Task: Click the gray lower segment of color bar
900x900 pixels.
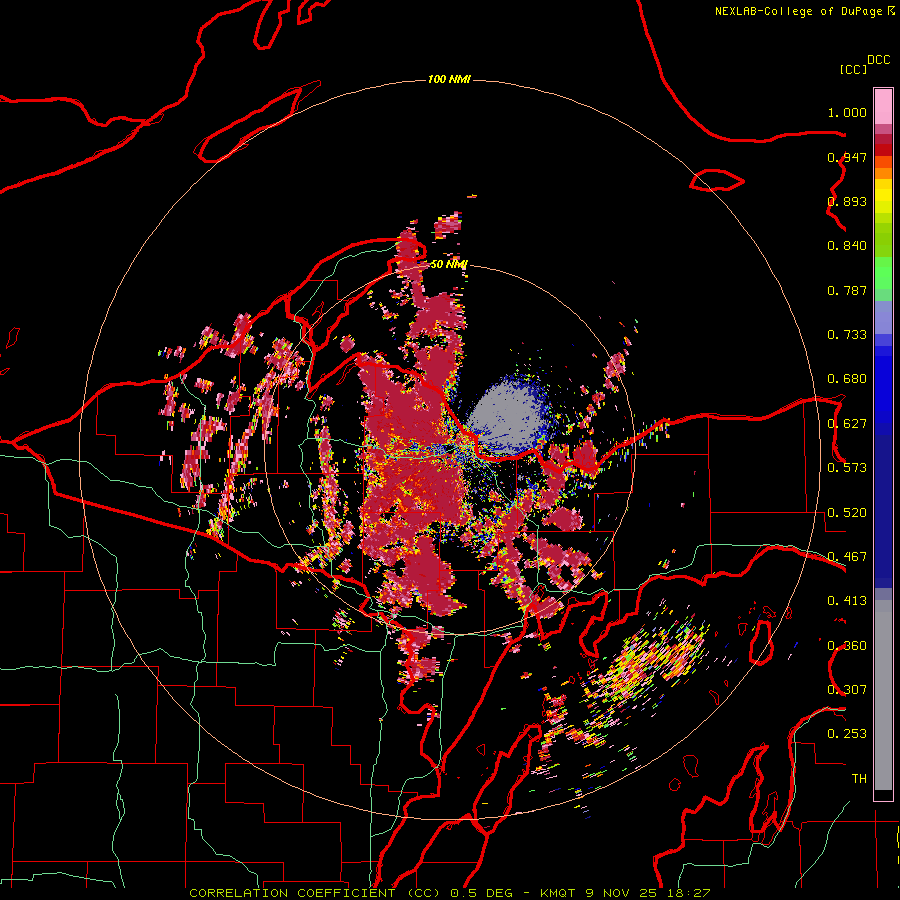Action: [x=883, y=695]
